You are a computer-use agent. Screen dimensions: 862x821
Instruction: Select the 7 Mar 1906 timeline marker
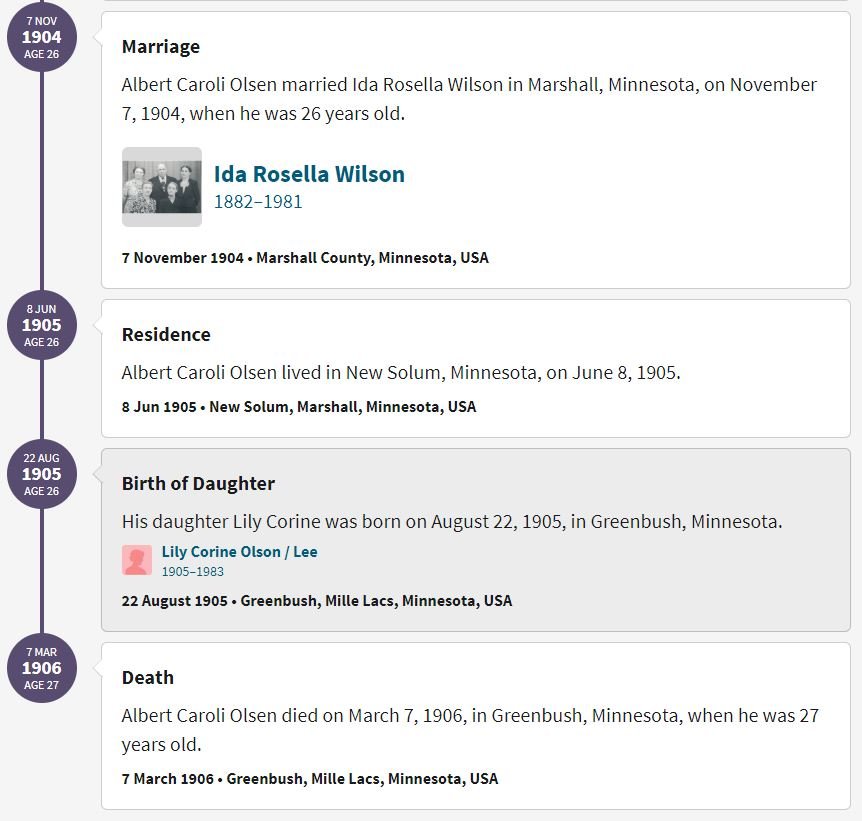[42, 668]
